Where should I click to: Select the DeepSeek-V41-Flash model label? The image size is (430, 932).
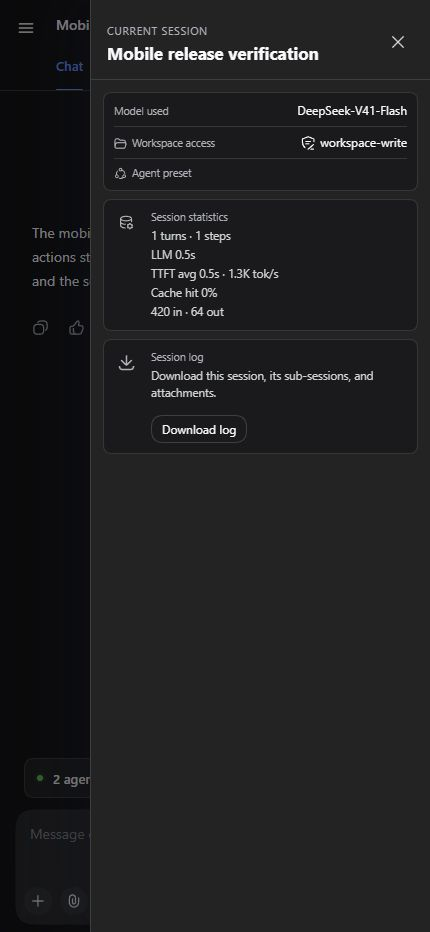pyautogui.click(x=352, y=111)
